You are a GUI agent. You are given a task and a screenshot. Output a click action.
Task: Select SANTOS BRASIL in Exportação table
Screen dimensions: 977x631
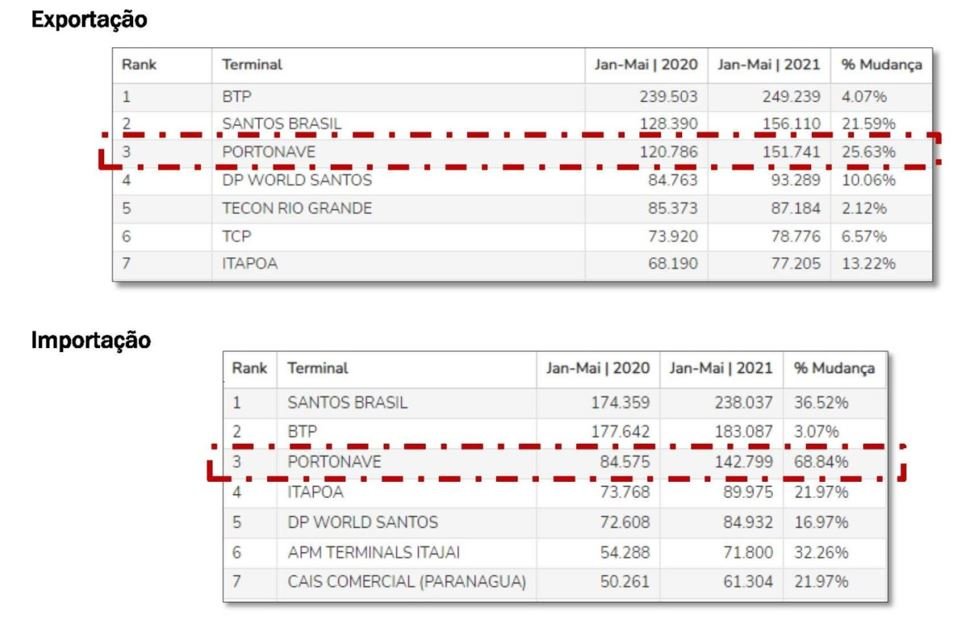point(282,123)
